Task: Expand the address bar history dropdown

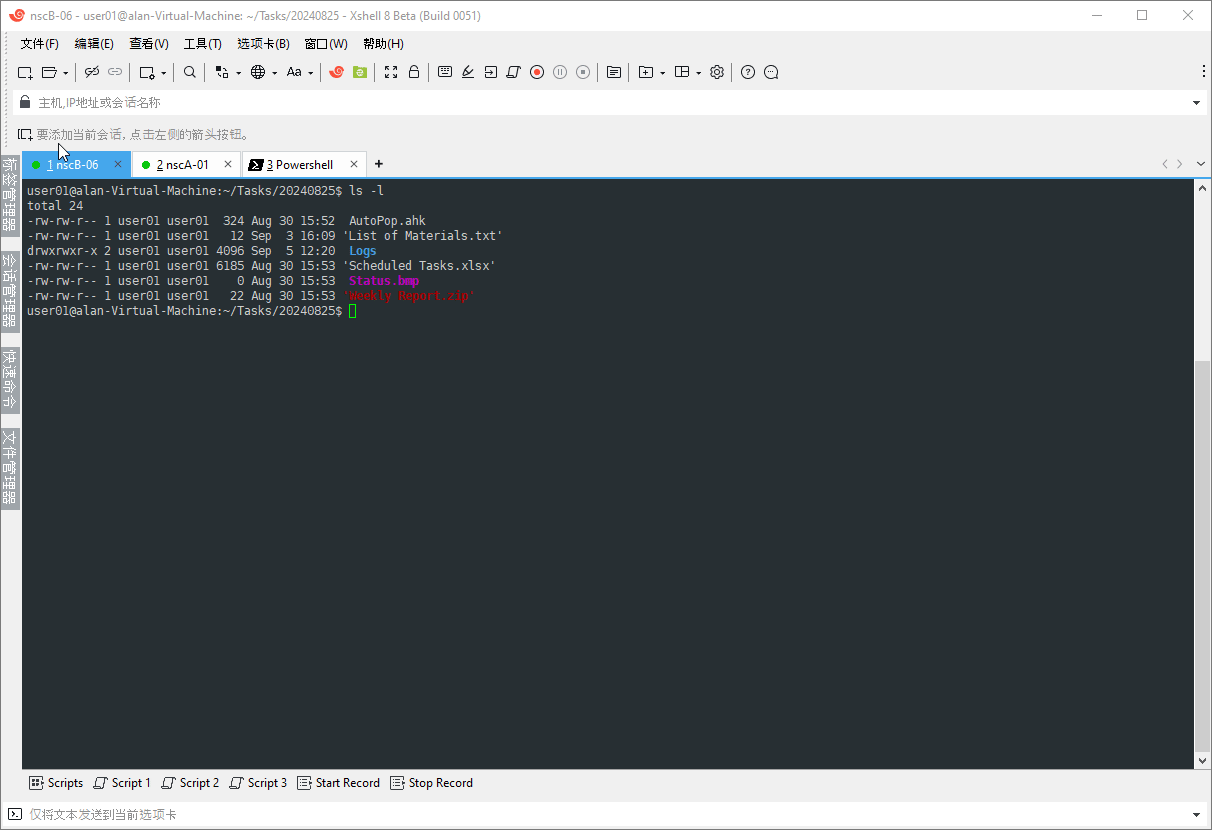Action: click(1196, 103)
